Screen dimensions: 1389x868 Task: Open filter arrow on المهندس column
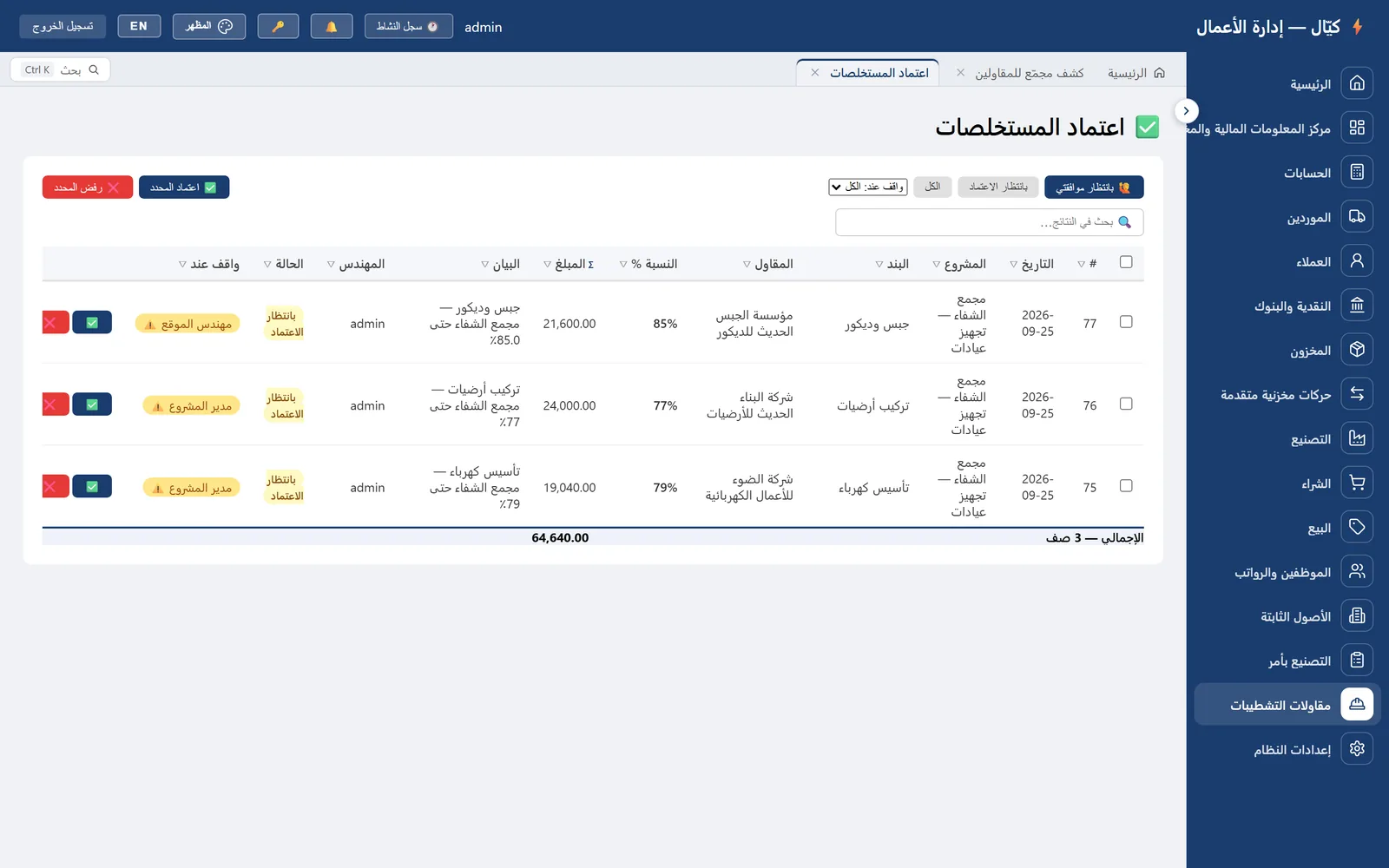click(x=331, y=264)
